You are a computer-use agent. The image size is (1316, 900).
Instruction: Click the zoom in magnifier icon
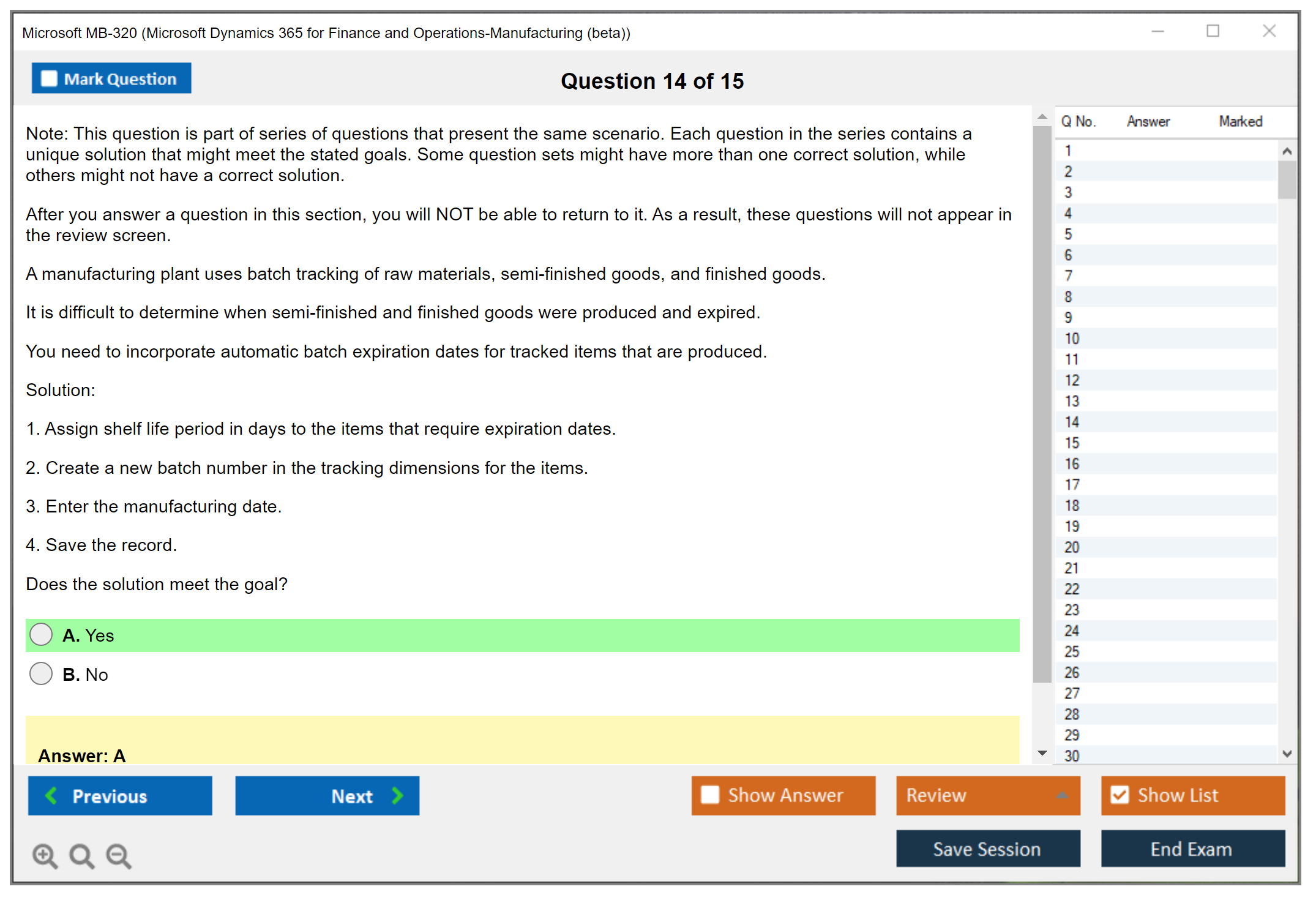coord(44,855)
